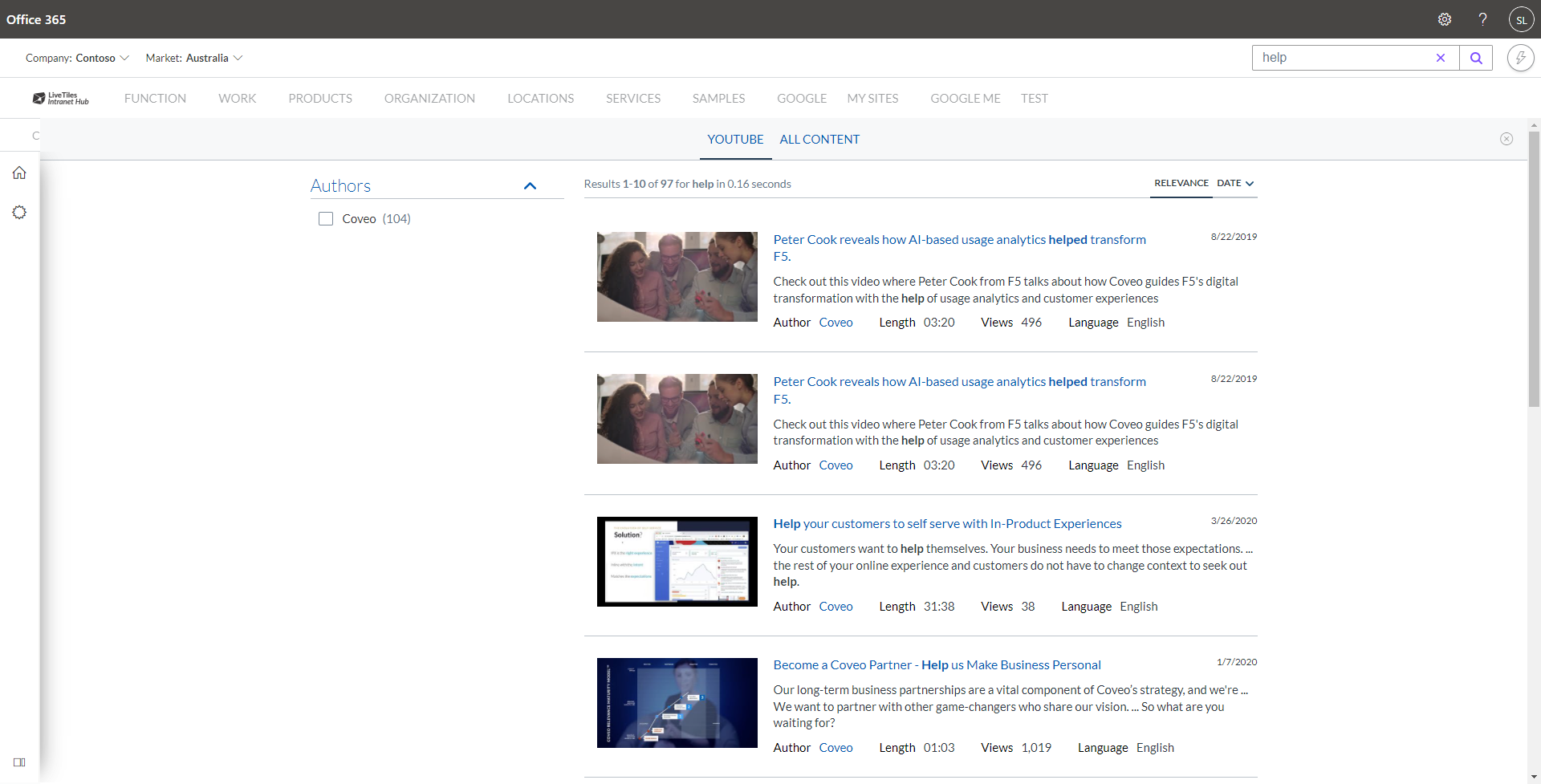
Task: Click the 'Views 1,019' value
Action: pyautogui.click(x=1036, y=748)
